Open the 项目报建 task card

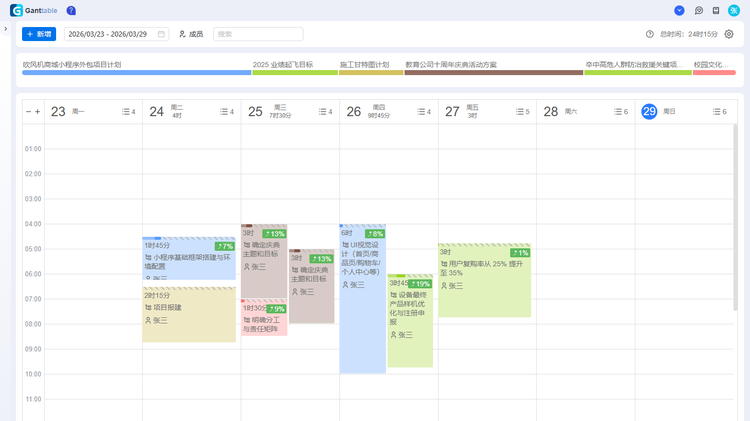click(188, 314)
